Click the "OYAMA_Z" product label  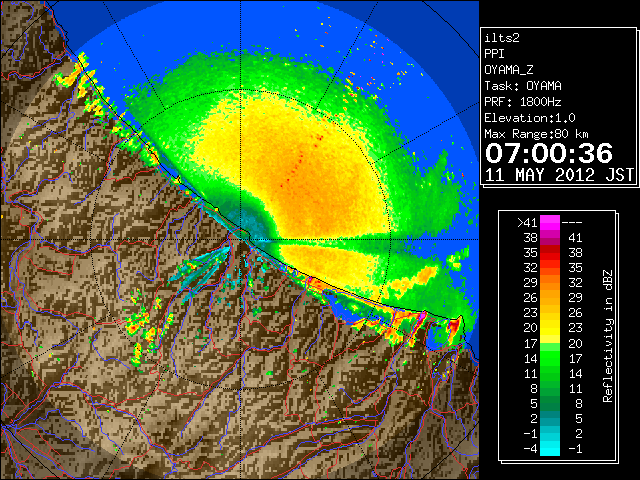(x=509, y=70)
